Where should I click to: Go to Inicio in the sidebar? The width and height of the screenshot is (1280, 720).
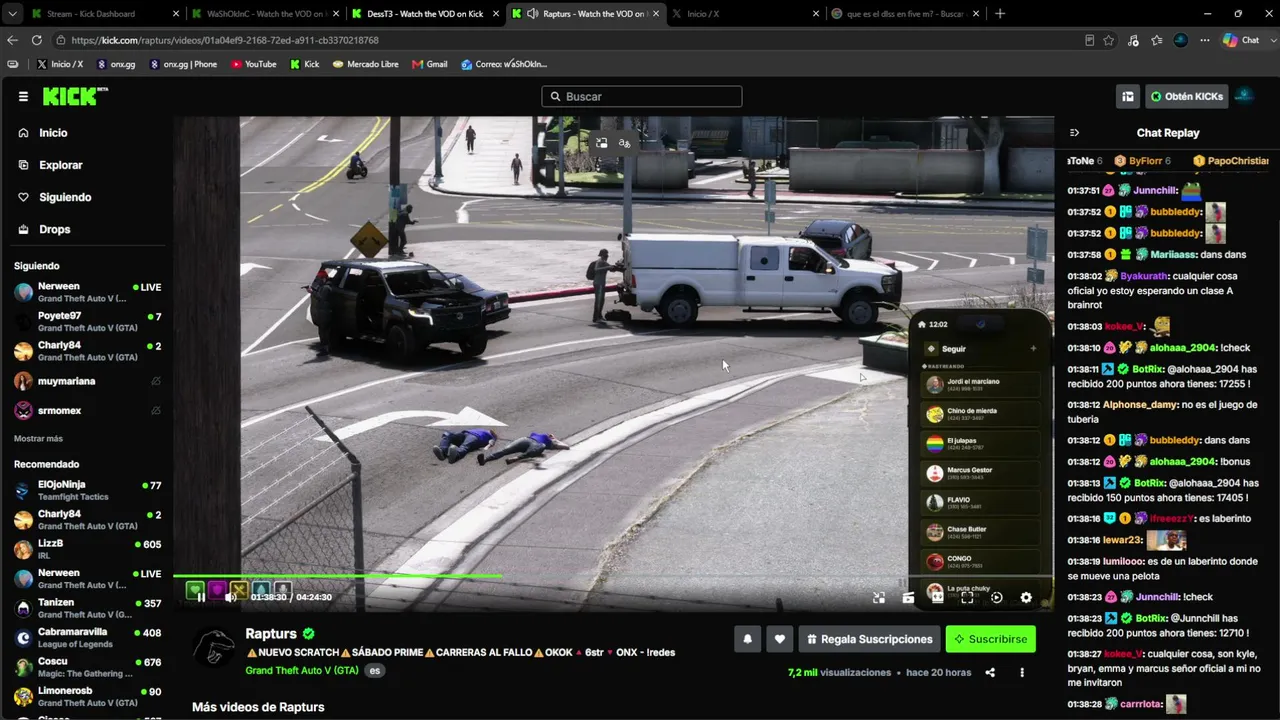coord(53,133)
